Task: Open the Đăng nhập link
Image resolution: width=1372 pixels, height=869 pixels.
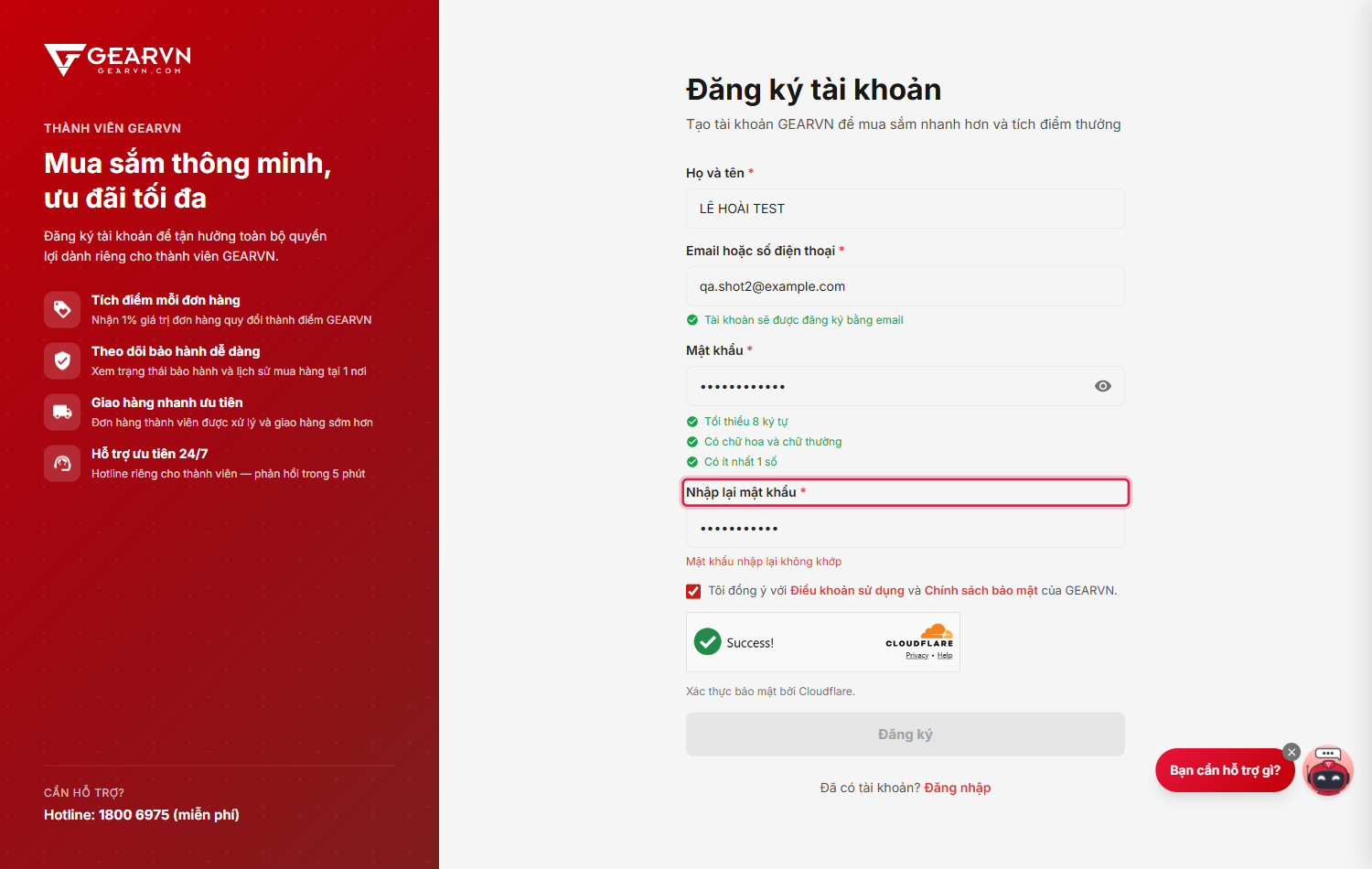Action: 958,788
